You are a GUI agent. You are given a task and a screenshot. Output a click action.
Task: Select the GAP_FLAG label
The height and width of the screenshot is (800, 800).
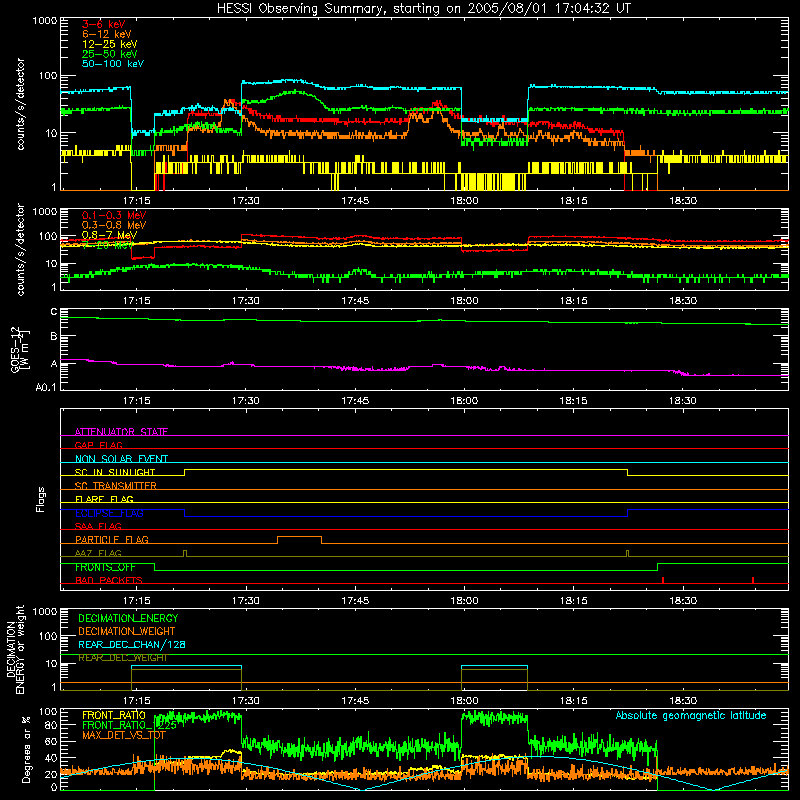[98, 445]
